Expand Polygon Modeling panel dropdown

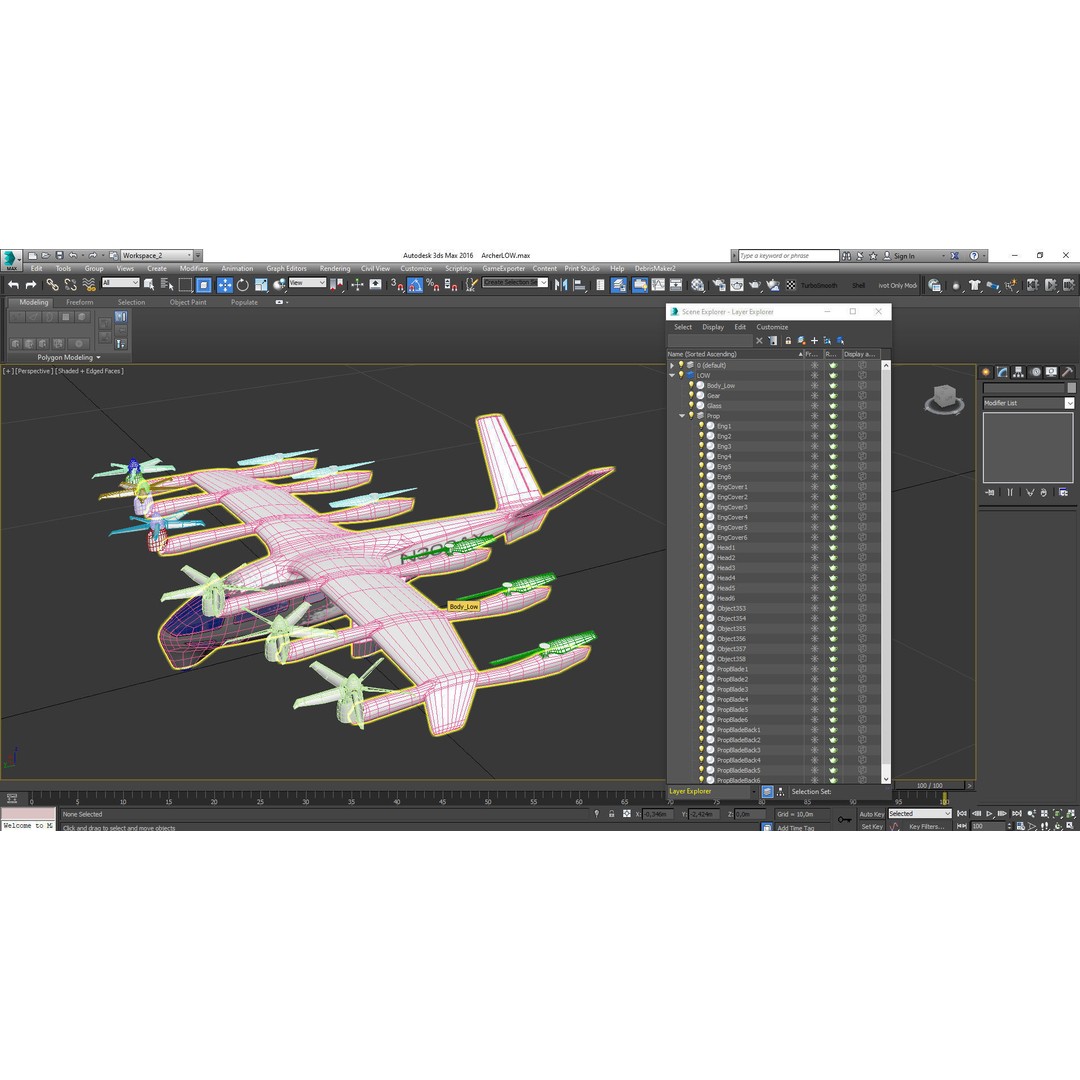[69, 357]
